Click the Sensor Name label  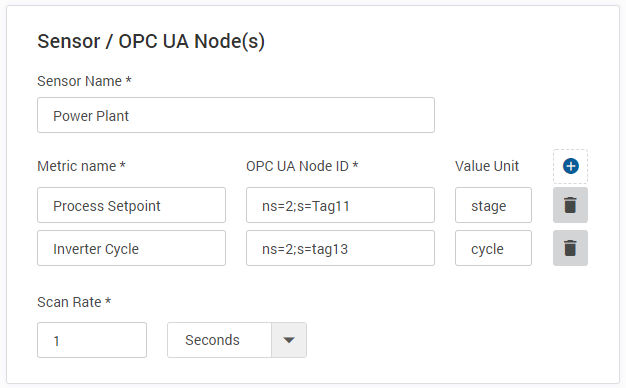pyautogui.click(x=84, y=81)
